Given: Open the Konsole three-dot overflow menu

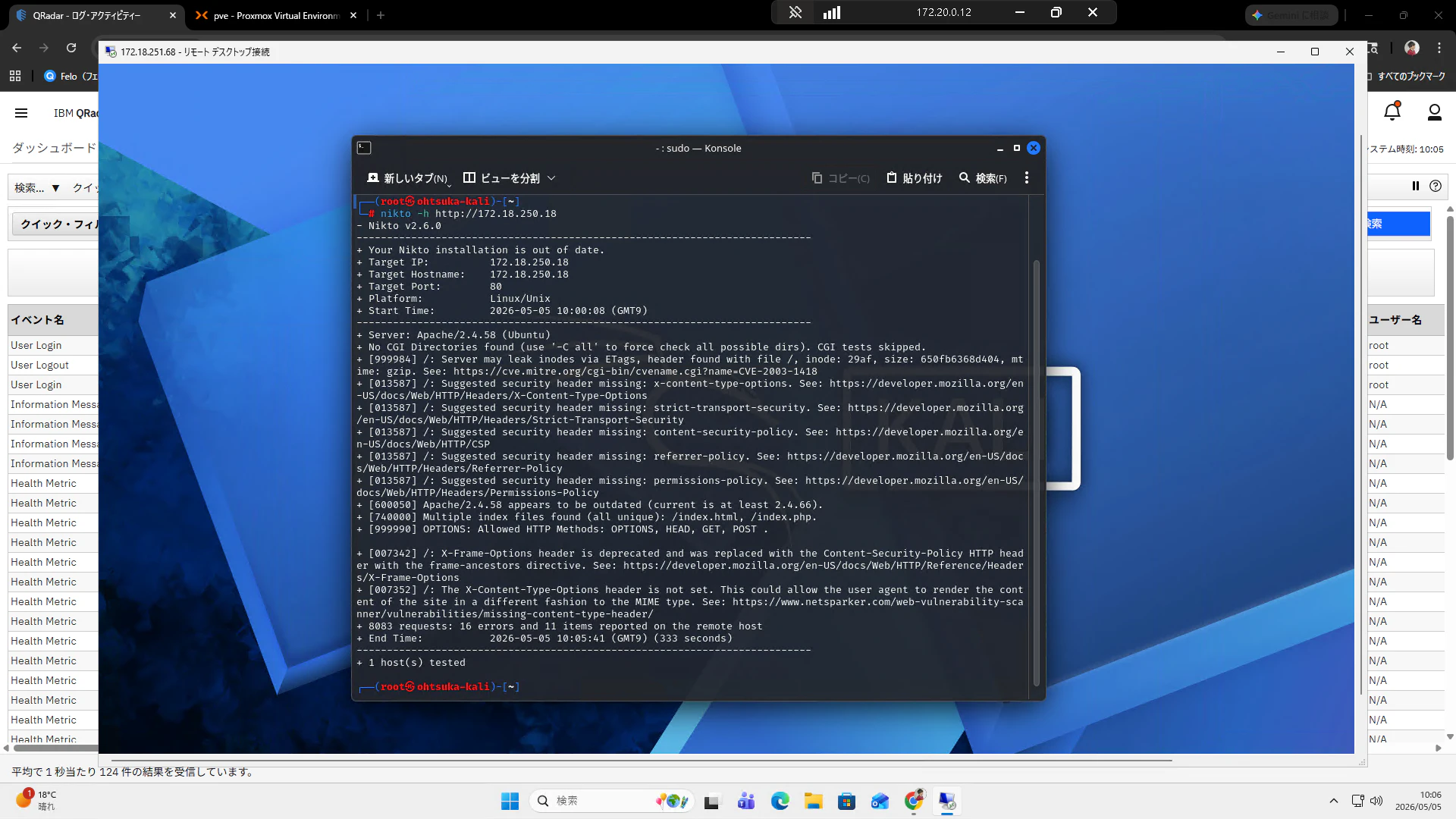Looking at the screenshot, I should pos(1027,177).
